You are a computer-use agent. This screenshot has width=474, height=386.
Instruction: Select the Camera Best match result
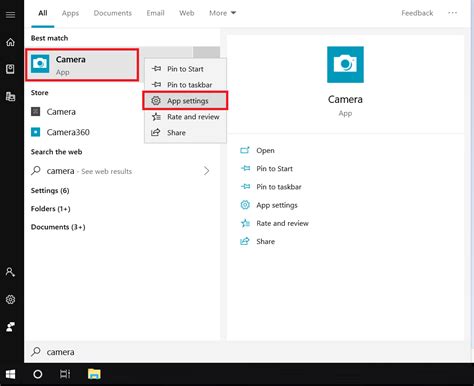[x=82, y=65]
